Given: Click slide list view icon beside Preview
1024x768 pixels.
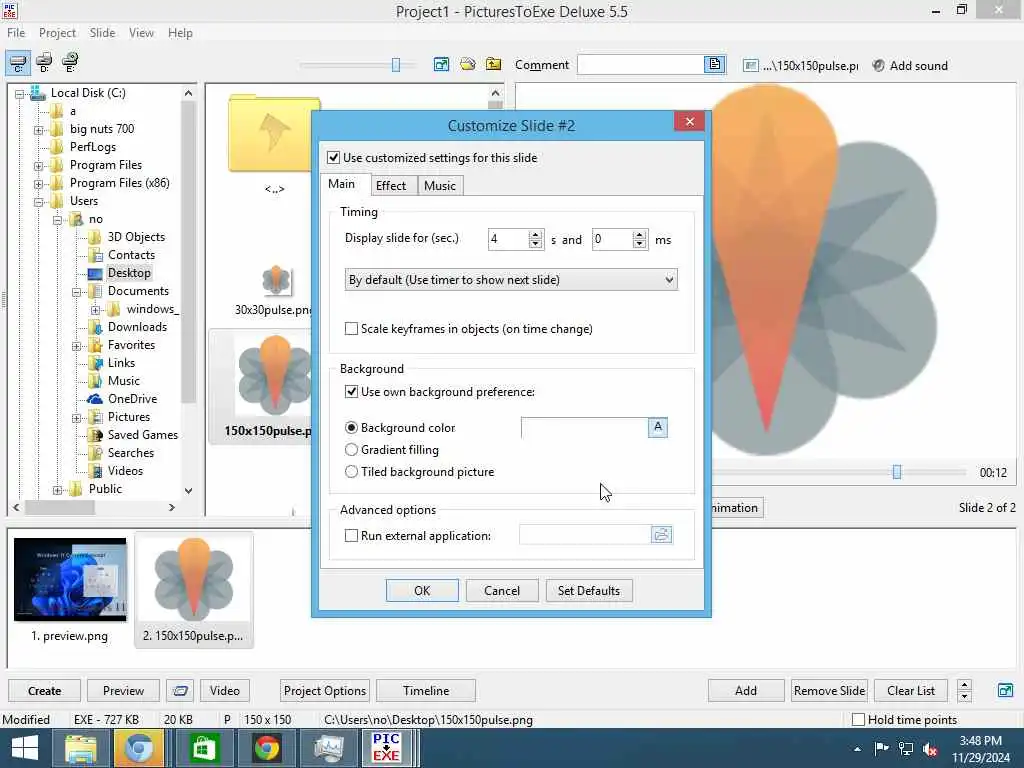Looking at the screenshot, I should 180,690.
